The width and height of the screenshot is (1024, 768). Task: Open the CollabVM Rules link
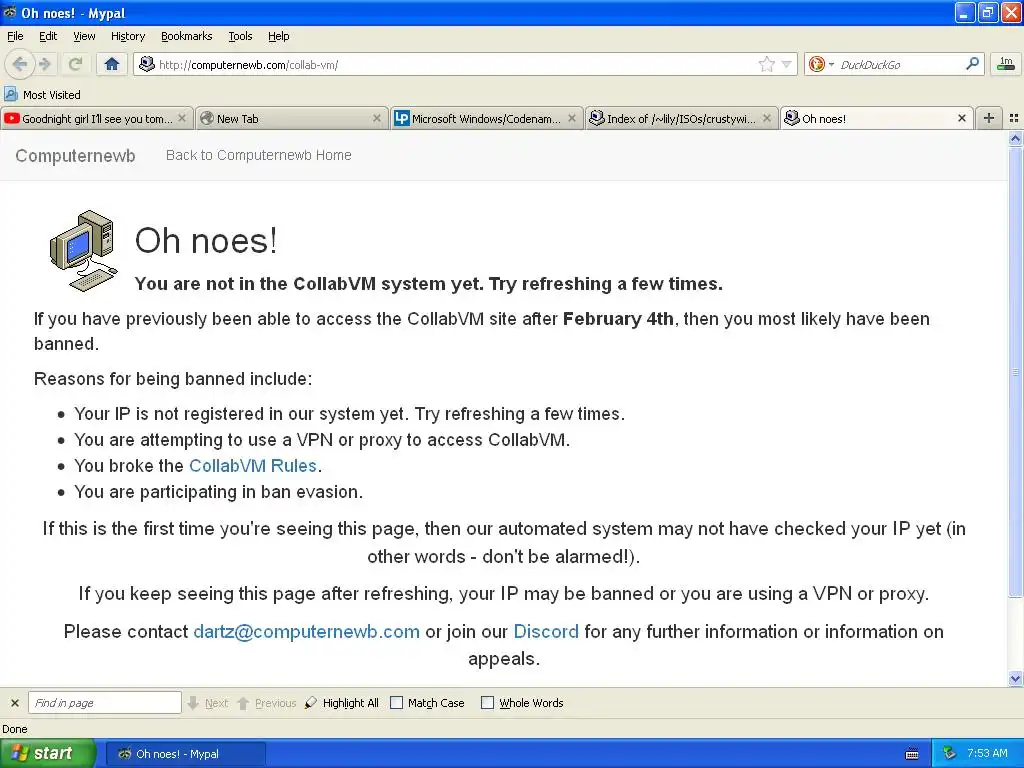253,466
